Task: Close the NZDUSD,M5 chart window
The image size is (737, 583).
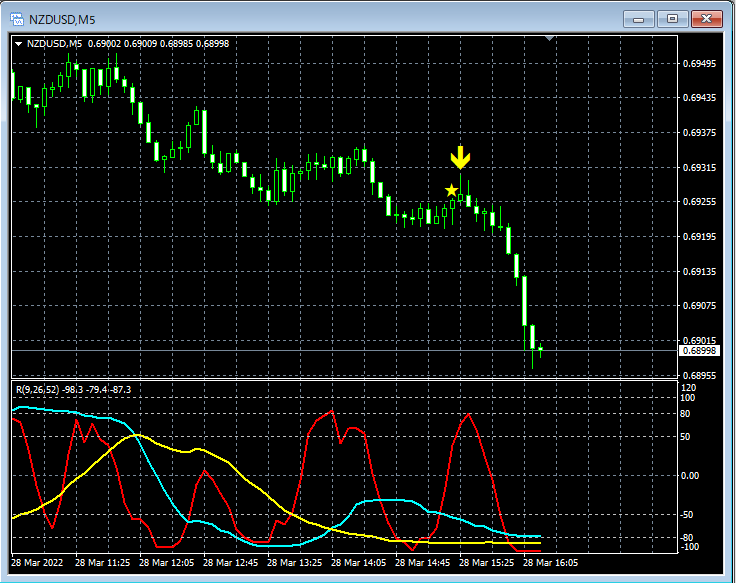Action: pyautogui.click(x=707, y=18)
